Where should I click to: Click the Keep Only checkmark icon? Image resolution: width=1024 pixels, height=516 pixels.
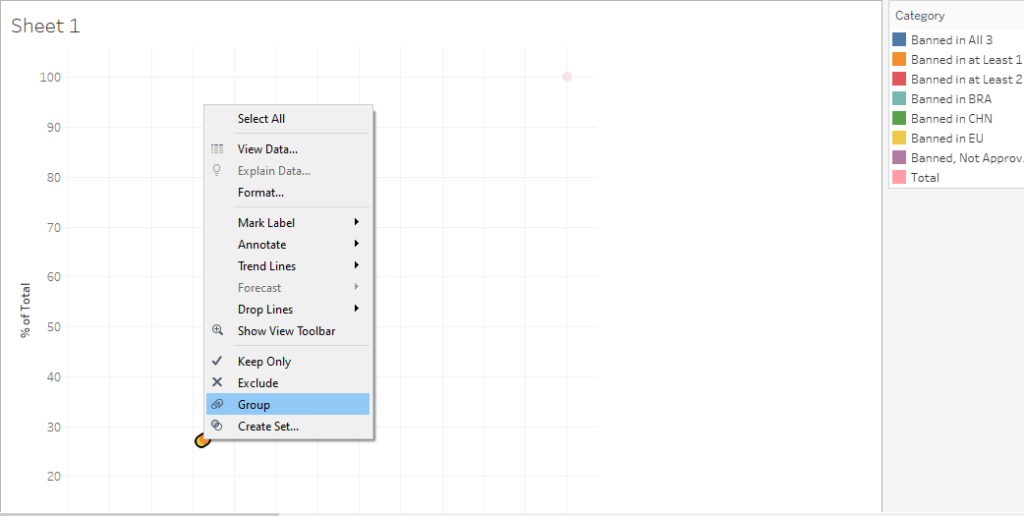tap(217, 361)
